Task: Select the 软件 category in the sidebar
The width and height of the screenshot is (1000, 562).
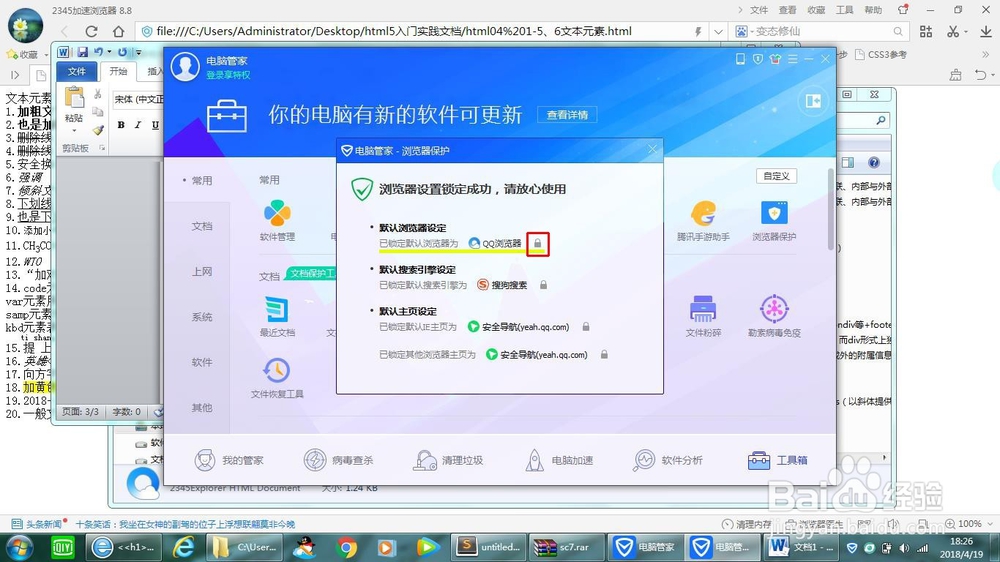Action: pyautogui.click(x=202, y=362)
